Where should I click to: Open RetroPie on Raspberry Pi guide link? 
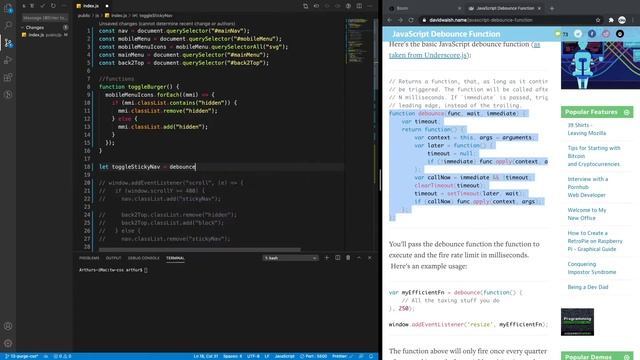tap(595, 241)
